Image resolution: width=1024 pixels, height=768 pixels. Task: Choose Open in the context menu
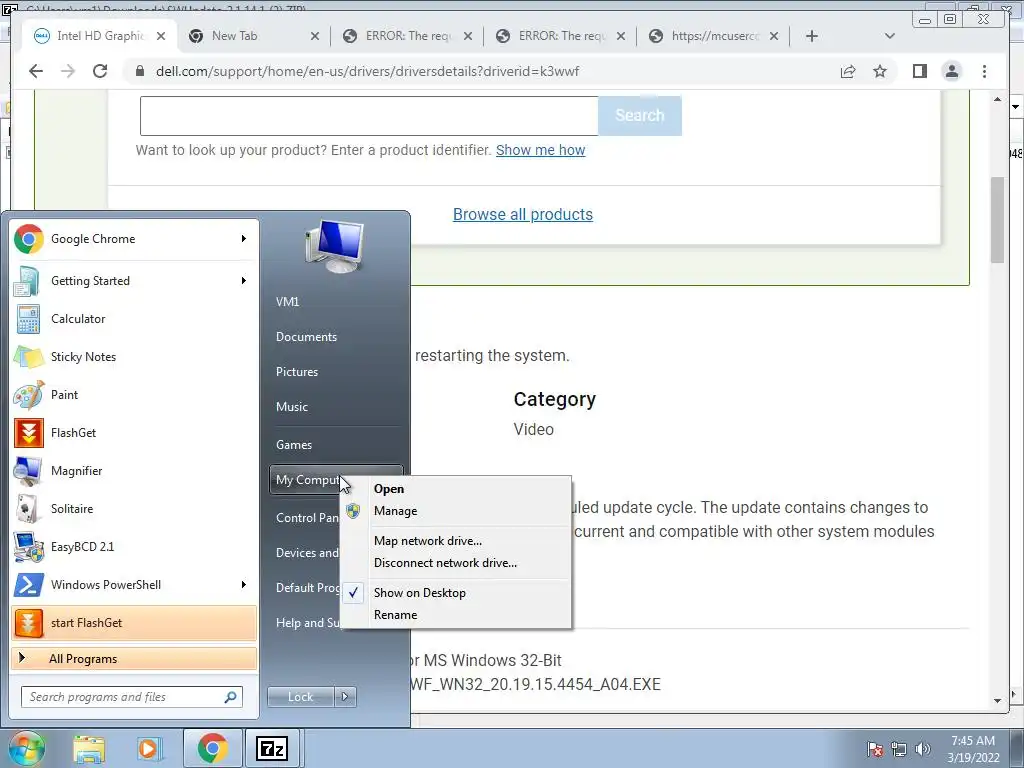coord(456,489)
